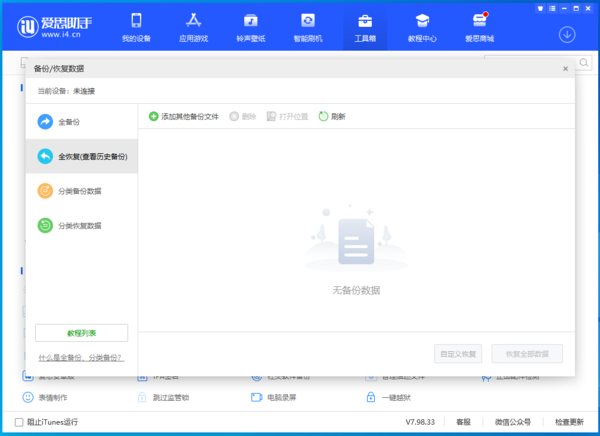This screenshot has height=436, width=600.
Task: Open link 什么是全备份、分类备份?
Action: [81, 357]
